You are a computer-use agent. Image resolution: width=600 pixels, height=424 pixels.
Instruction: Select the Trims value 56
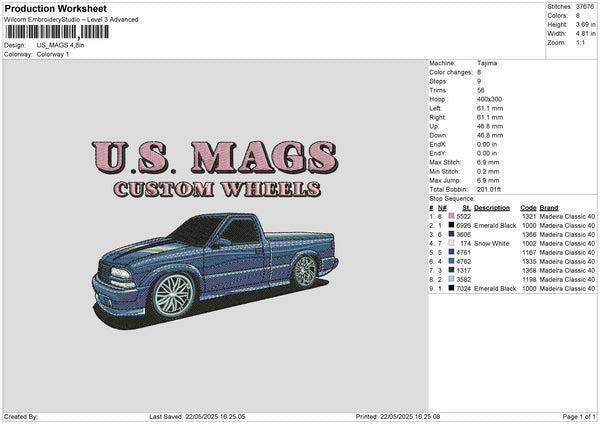pos(481,90)
